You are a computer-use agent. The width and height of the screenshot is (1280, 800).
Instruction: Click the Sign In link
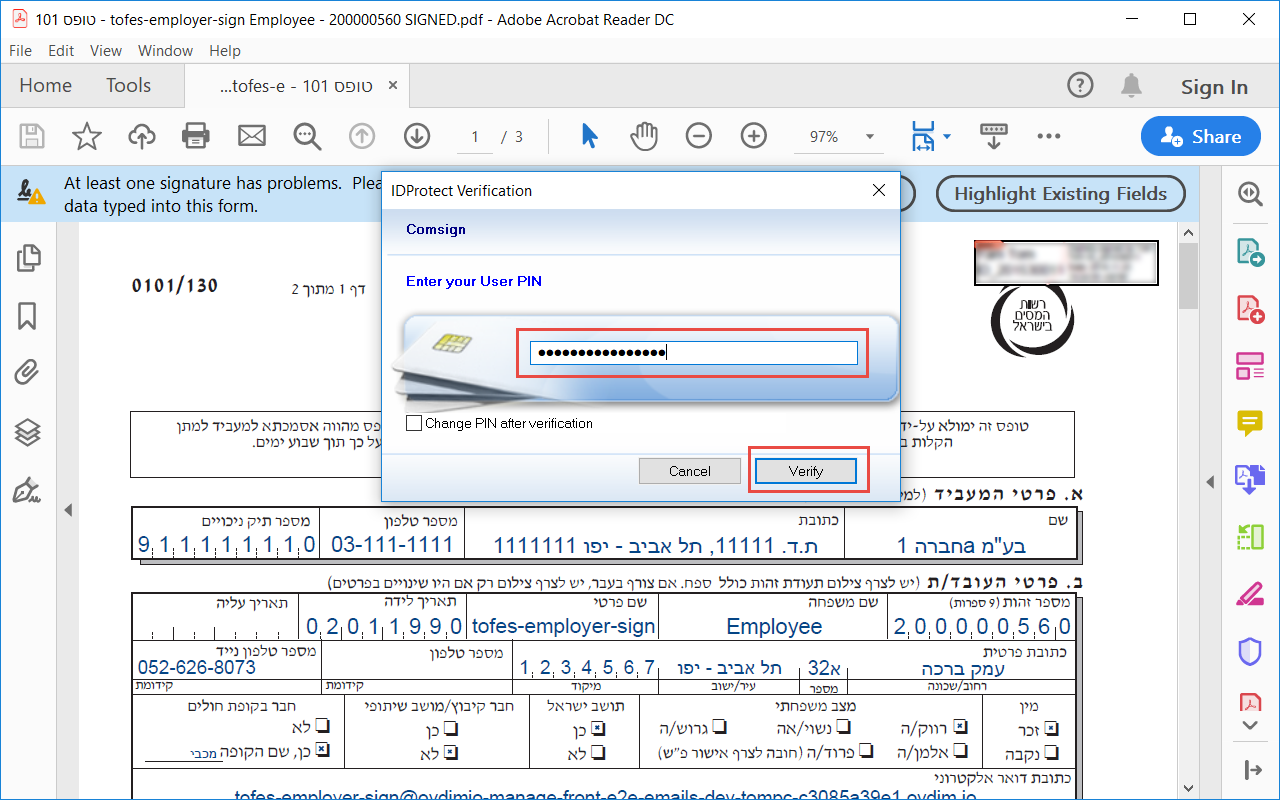click(x=1214, y=87)
